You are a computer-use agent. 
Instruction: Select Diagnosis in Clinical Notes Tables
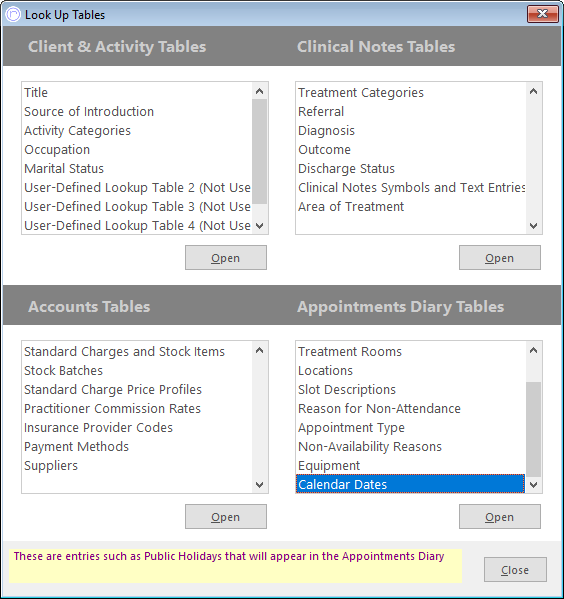pos(326,131)
